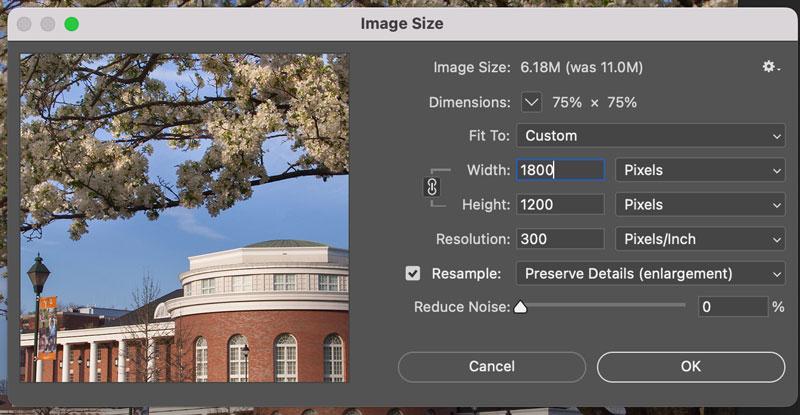Open the Width units dropdown

699,170
